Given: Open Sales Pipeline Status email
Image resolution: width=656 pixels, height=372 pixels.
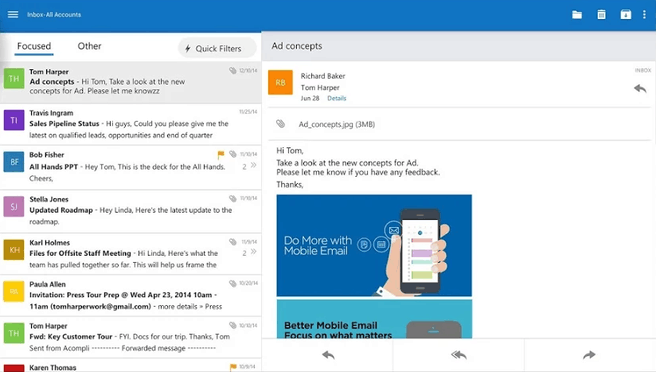Looking at the screenshot, I should pos(131,124).
